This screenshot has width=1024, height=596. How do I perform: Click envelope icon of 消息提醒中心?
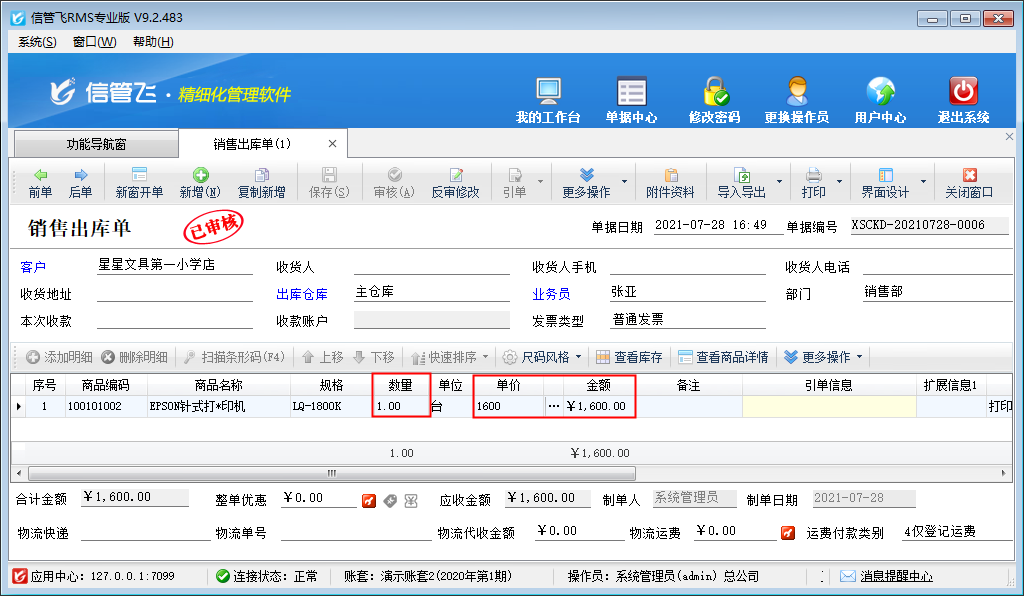[848, 576]
